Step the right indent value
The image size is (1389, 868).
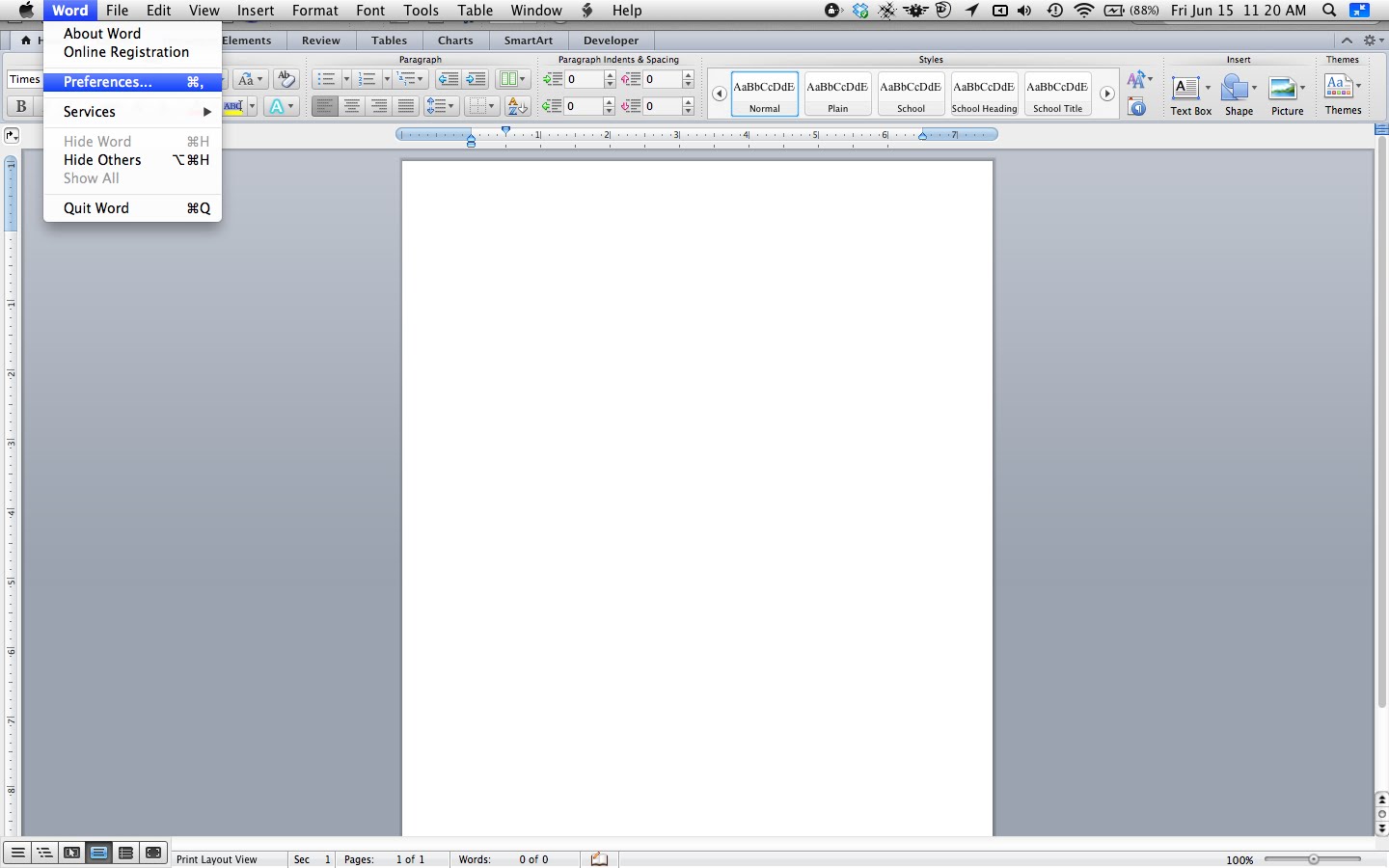611,106
